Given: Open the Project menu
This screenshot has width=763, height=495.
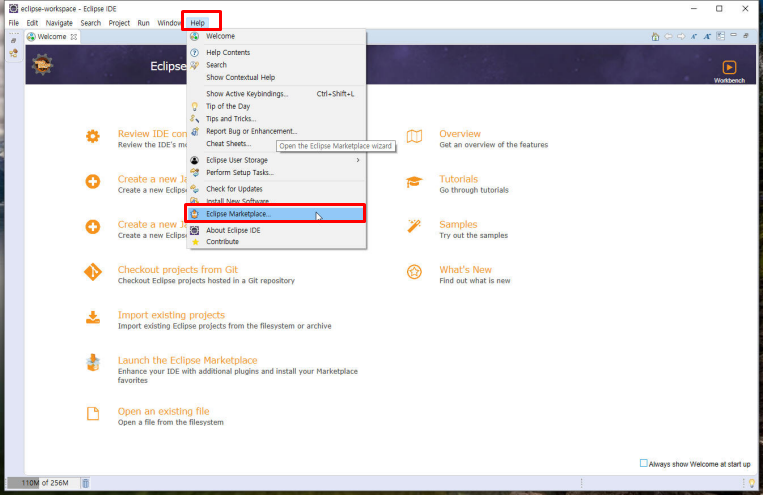Looking at the screenshot, I should click(x=119, y=23).
